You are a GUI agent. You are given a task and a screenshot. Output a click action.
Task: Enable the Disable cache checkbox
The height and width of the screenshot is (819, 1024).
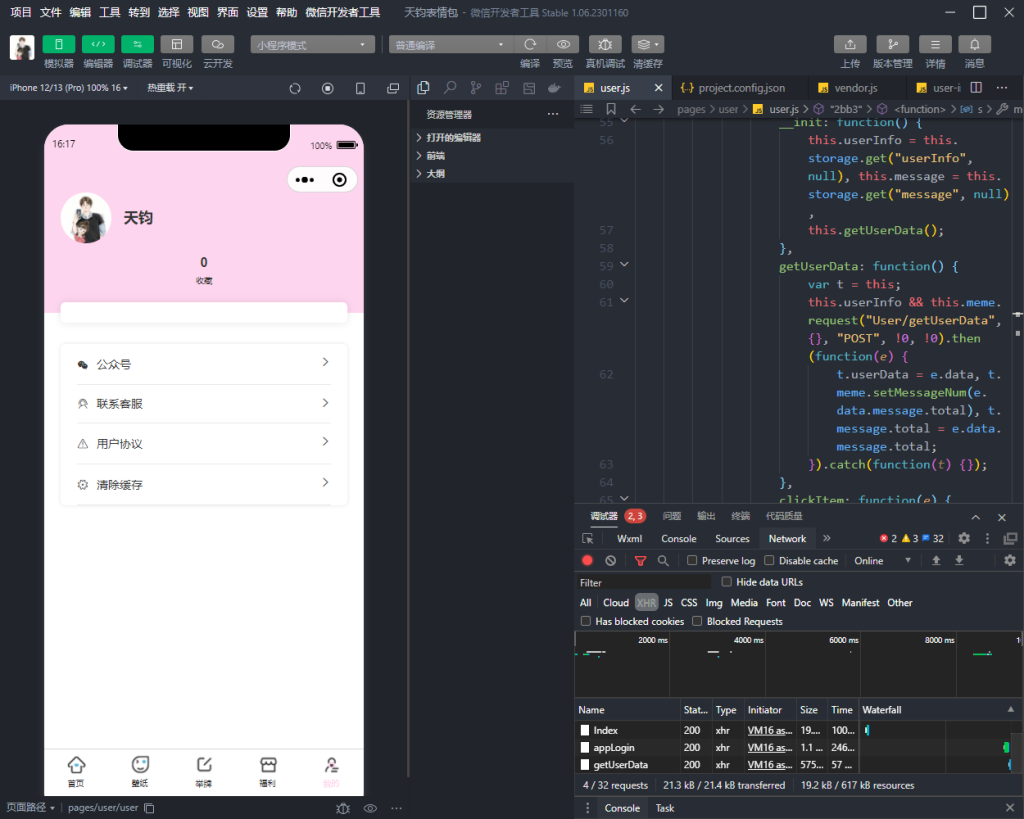pos(769,560)
